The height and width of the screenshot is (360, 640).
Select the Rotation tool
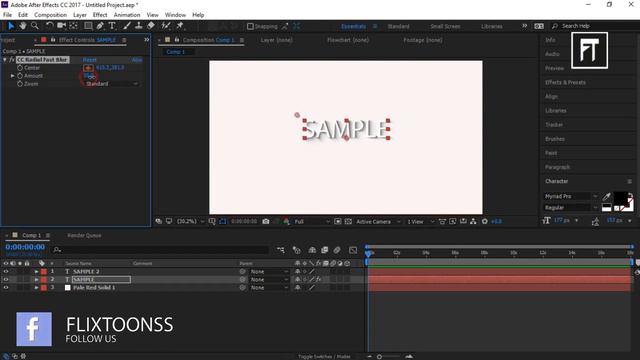49,26
